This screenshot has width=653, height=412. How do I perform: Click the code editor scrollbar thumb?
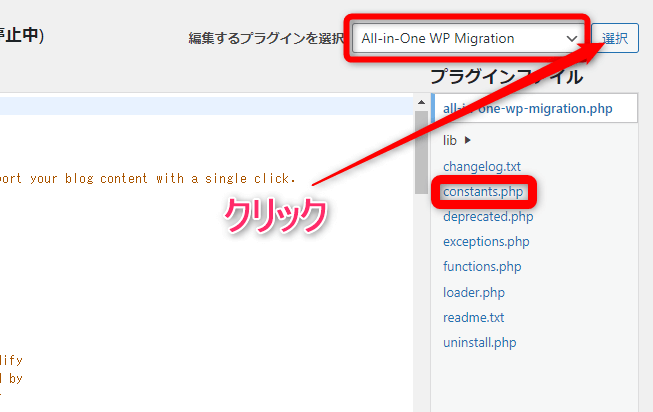click(x=421, y=152)
